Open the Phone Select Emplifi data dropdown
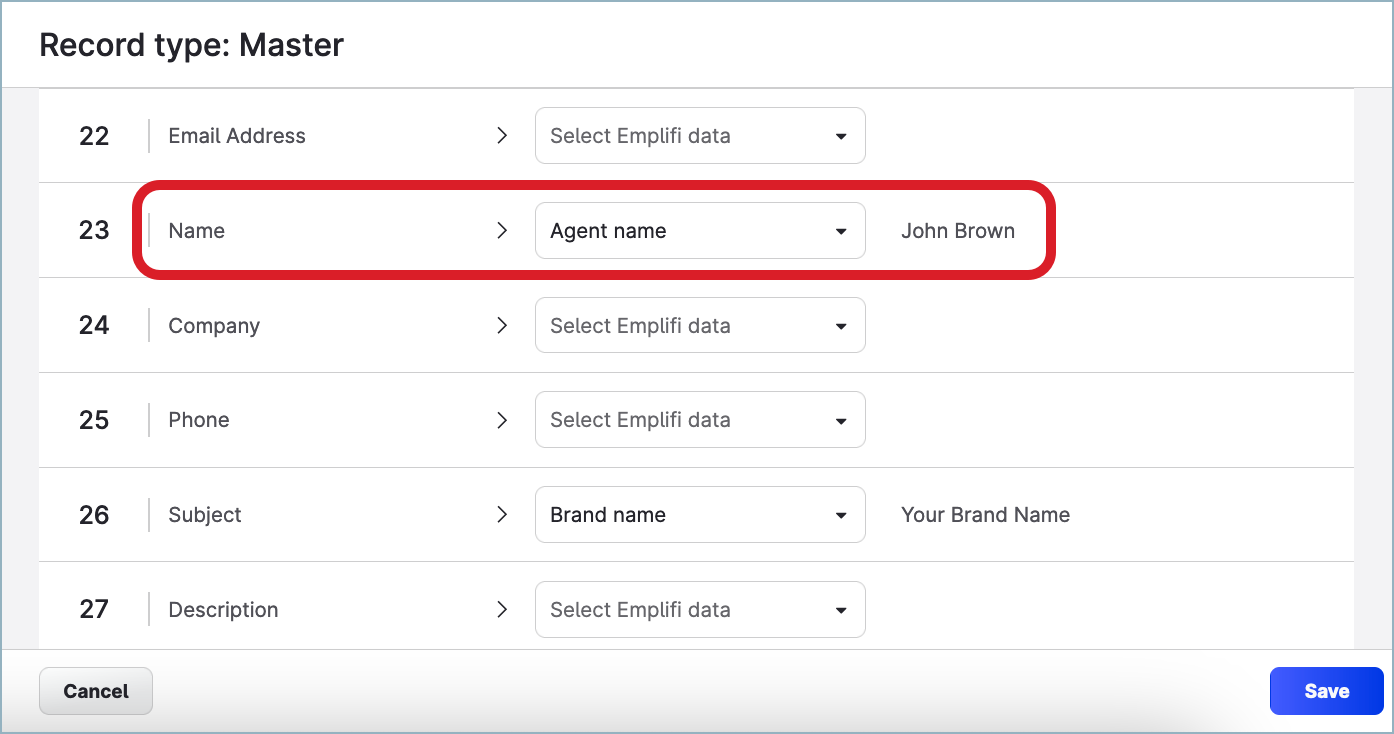This screenshot has width=1394, height=734. (700, 420)
